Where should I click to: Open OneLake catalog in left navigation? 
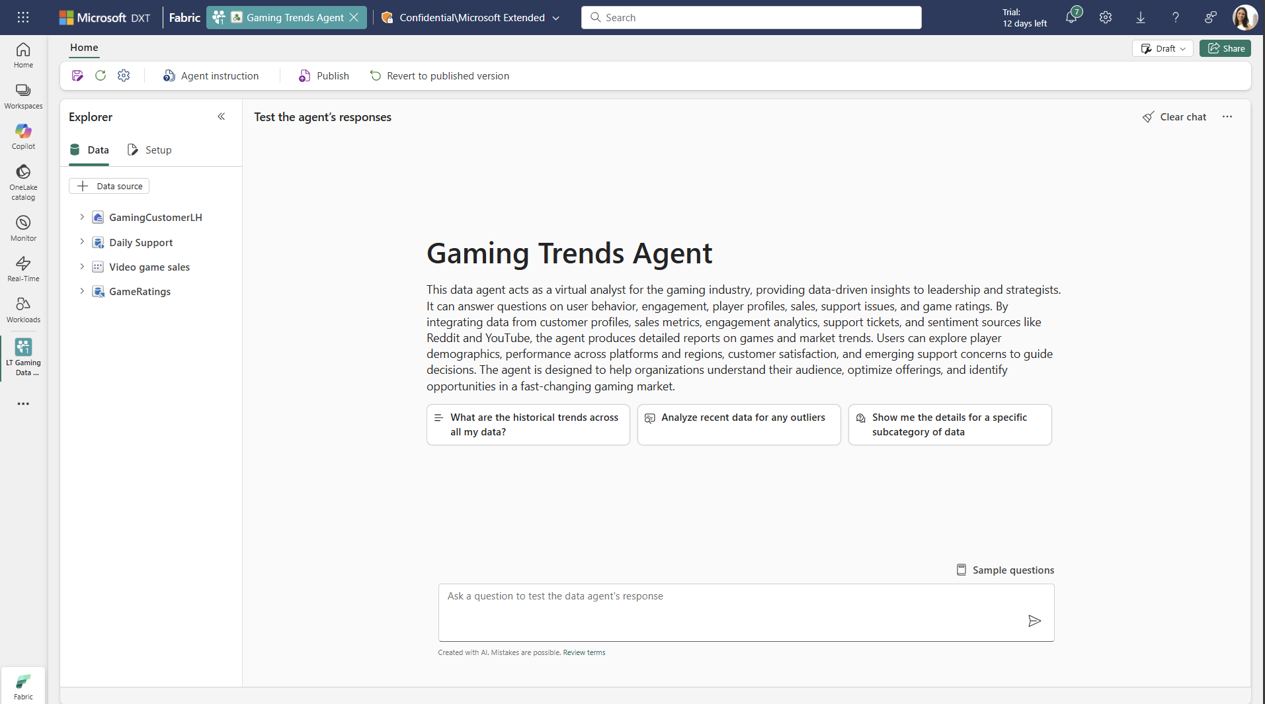(23, 182)
